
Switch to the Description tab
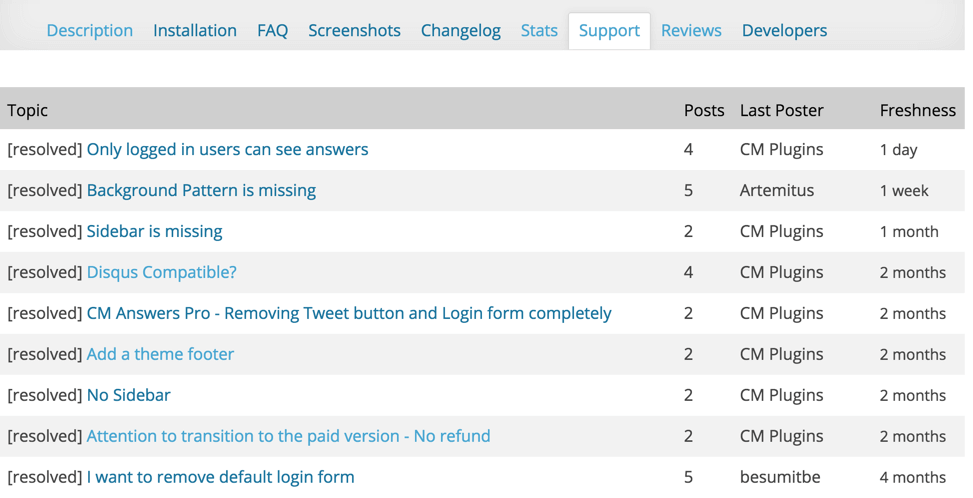click(x=89, y=30)
